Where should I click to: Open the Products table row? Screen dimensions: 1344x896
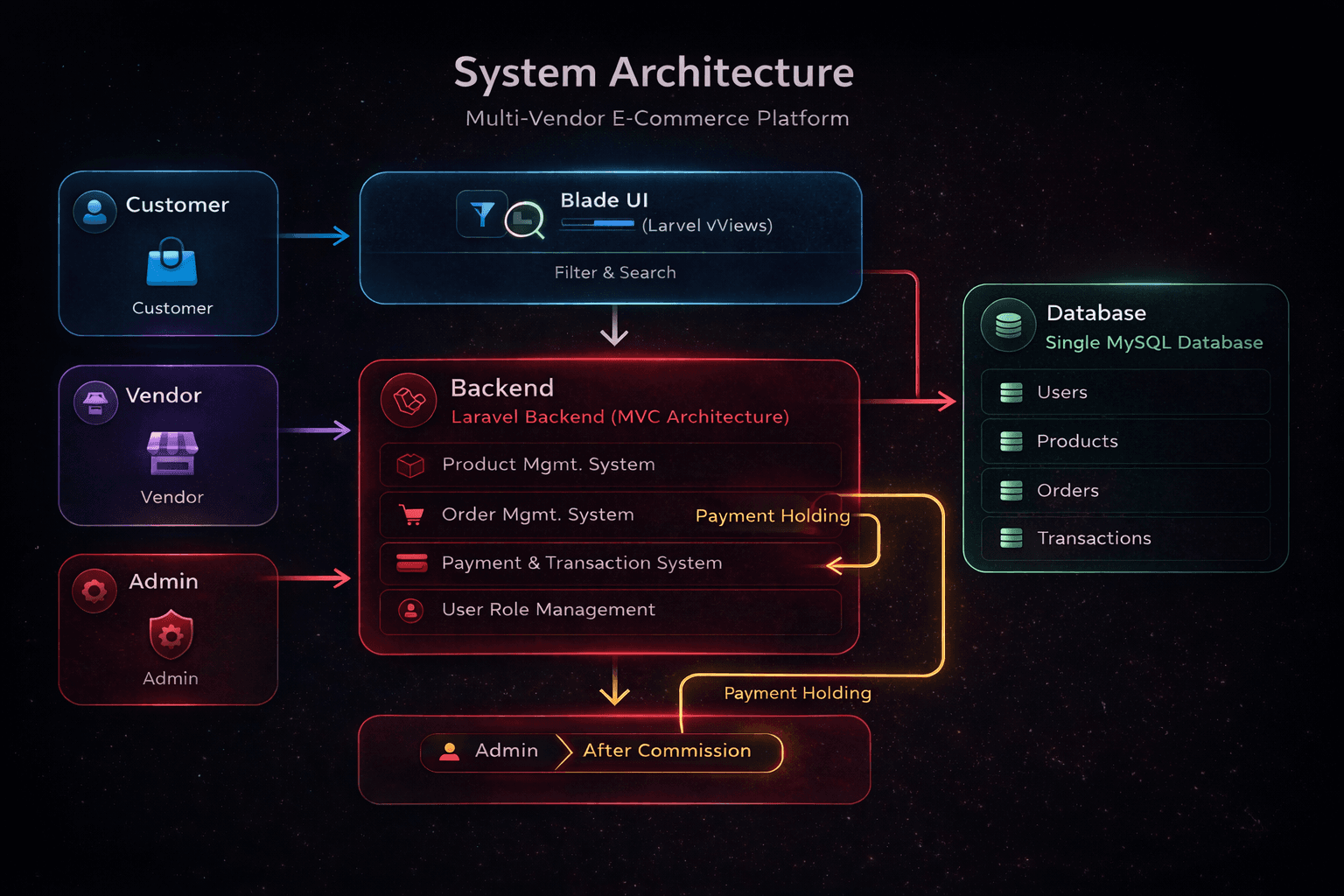[x=1125, y=441]
